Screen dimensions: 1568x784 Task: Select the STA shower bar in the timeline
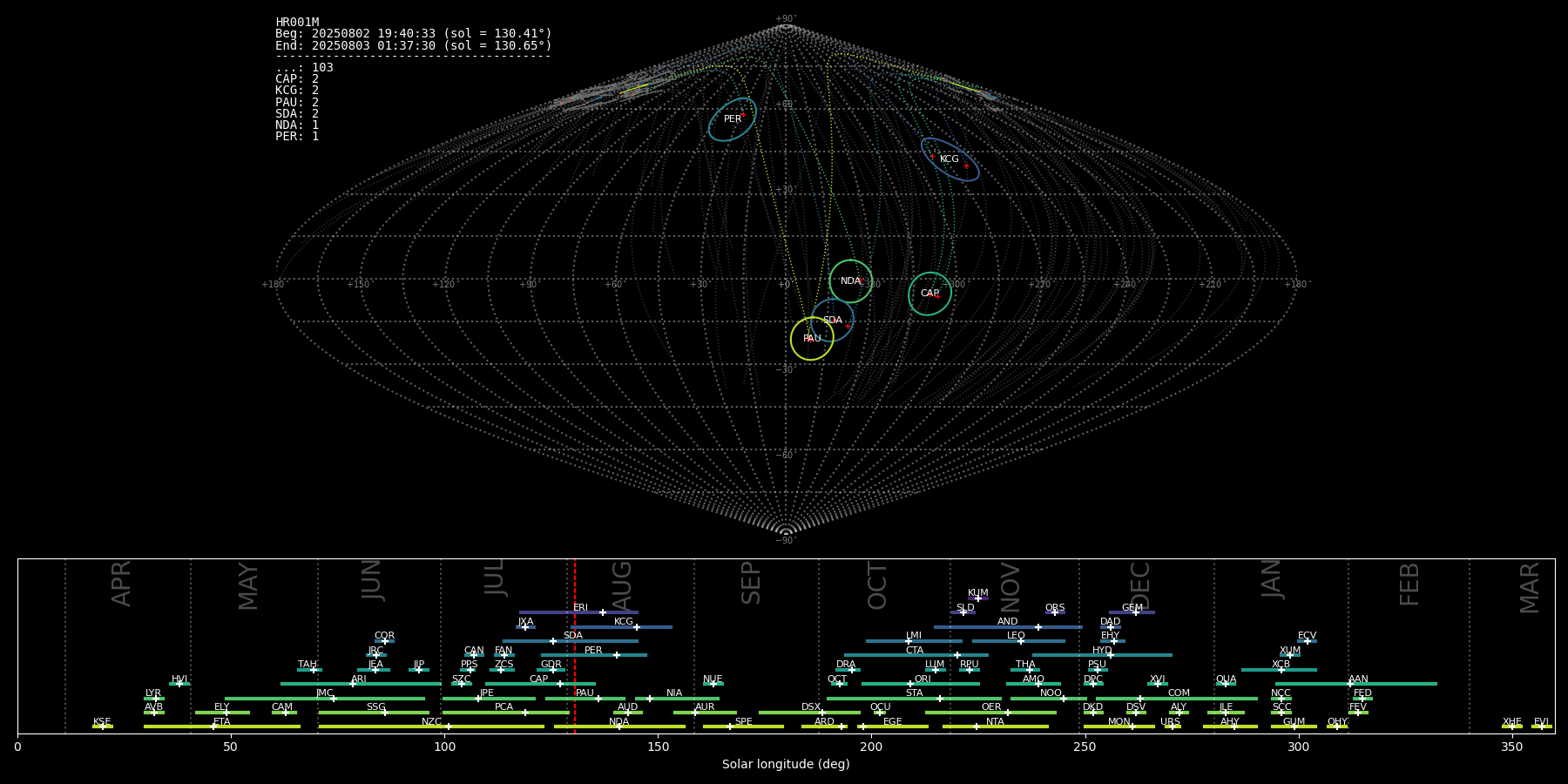point(914,699)
